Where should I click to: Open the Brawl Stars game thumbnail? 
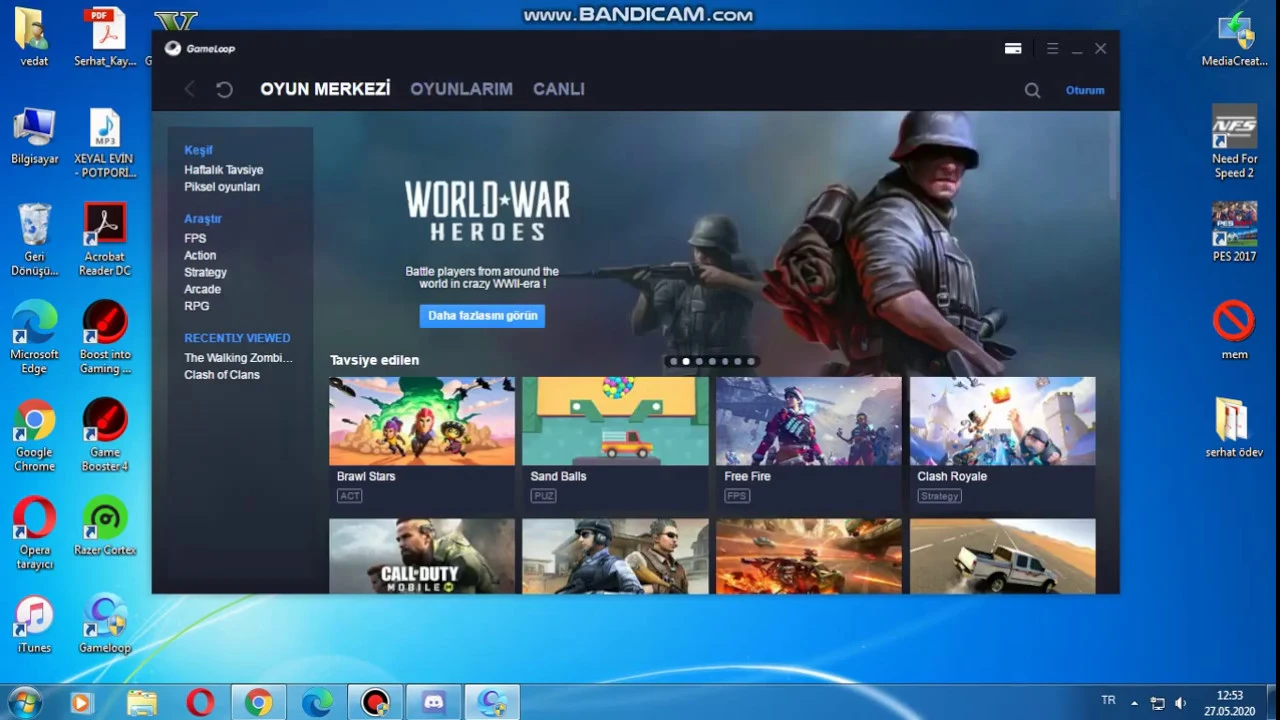click(422, 421)
